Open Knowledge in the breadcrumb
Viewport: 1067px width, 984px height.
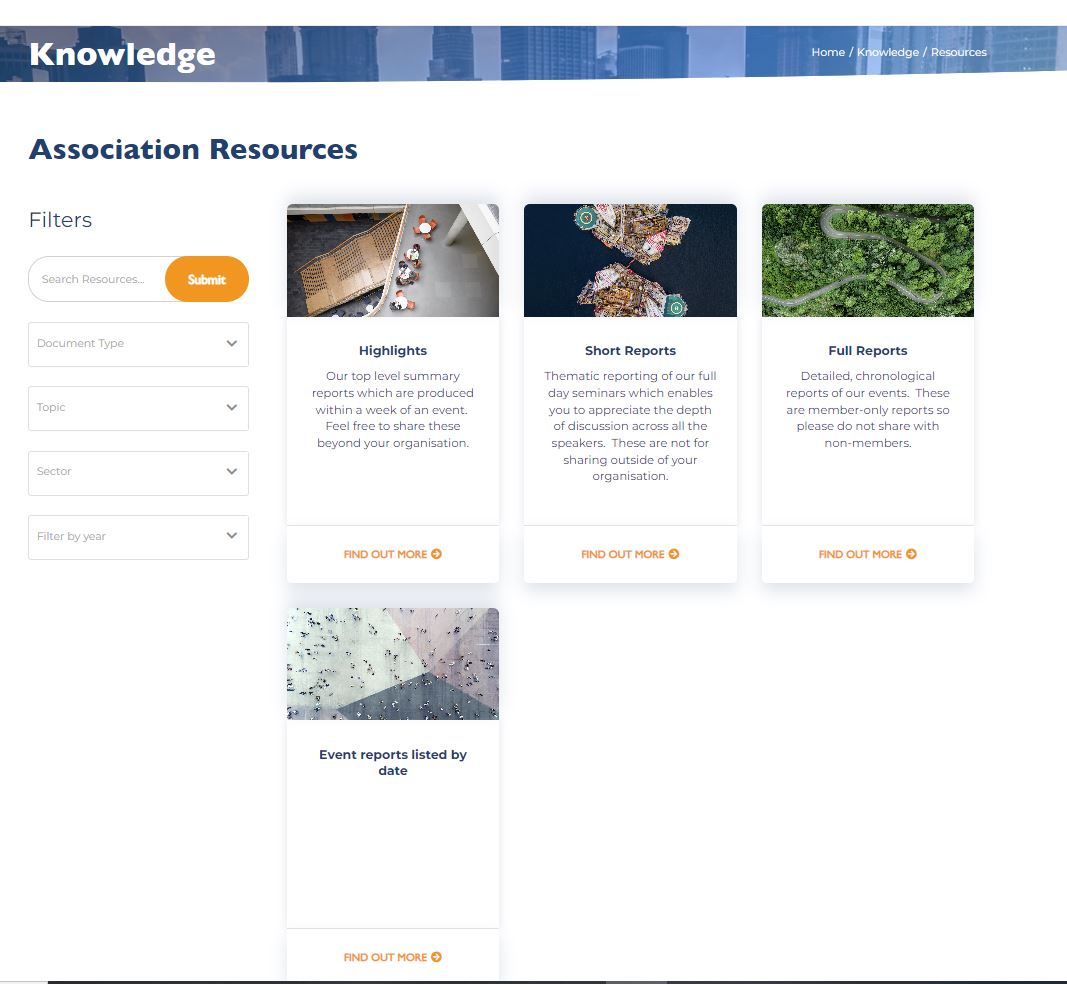pyautogui.click(x=887, y=52)
